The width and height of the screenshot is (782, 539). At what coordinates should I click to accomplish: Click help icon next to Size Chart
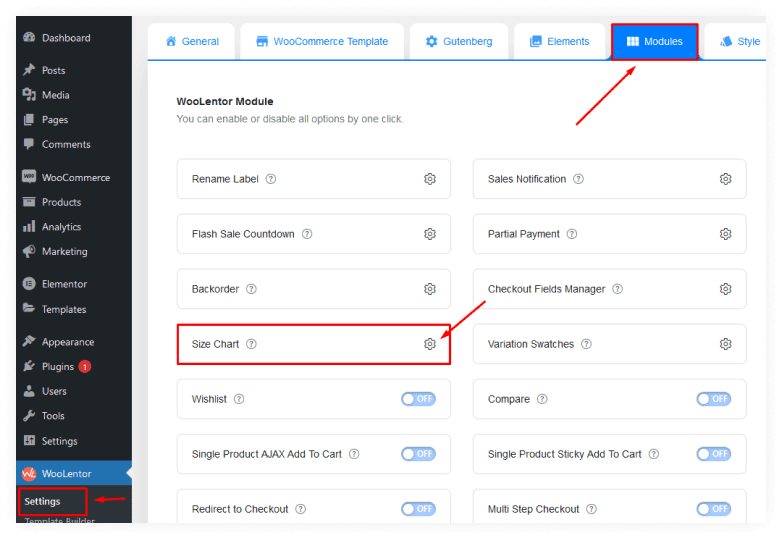pos(251,344)
